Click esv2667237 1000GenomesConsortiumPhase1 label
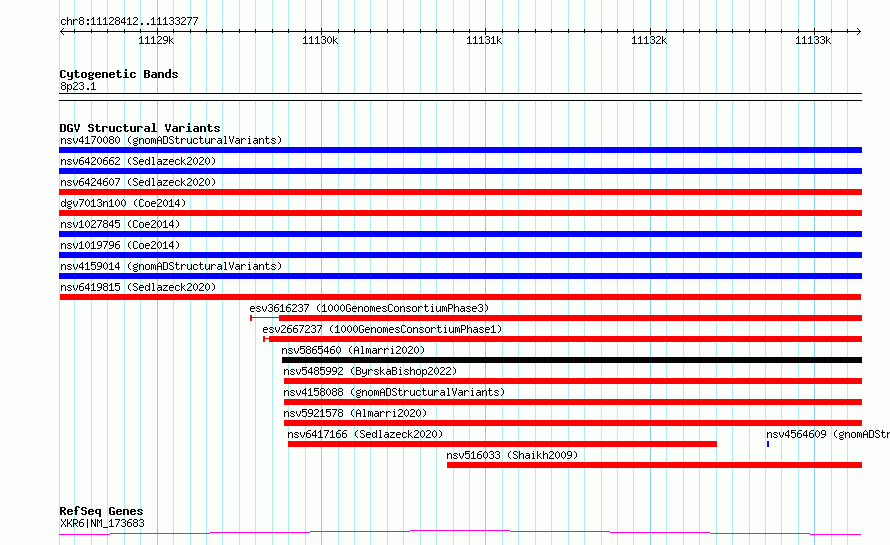Viewport: 890px width, 545px height. click(382, 329)
